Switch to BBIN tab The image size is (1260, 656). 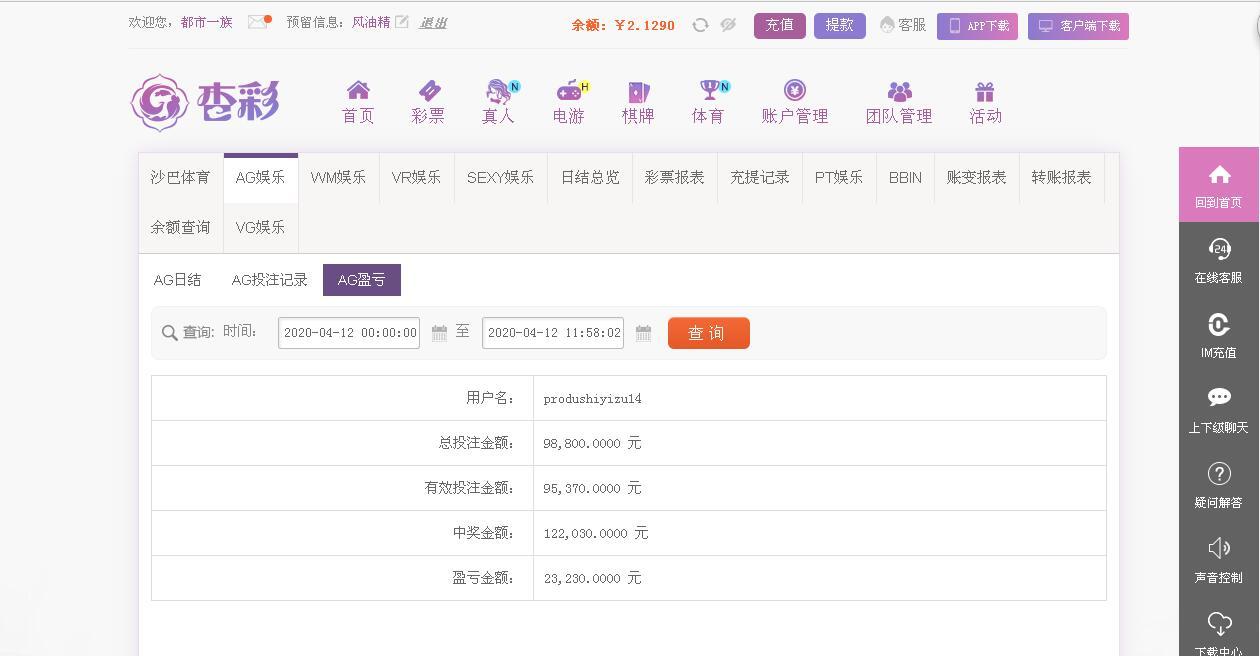[905, 178]
